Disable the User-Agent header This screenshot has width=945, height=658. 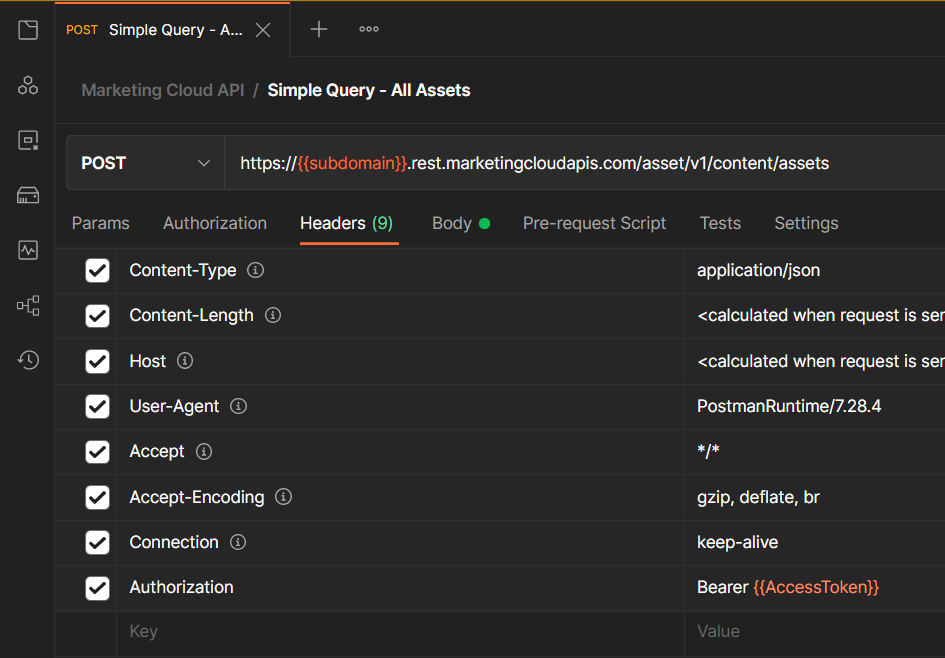(97, 406)
